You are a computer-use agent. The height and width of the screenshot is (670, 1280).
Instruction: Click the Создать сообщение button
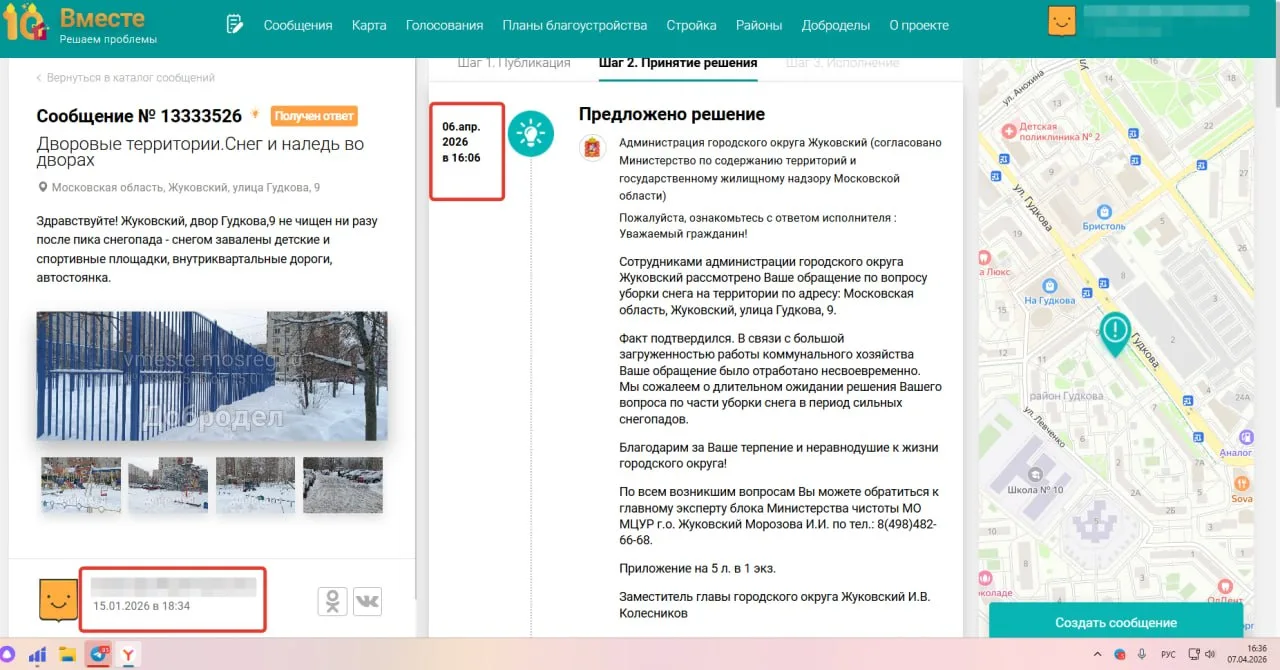coord(1116,622)
